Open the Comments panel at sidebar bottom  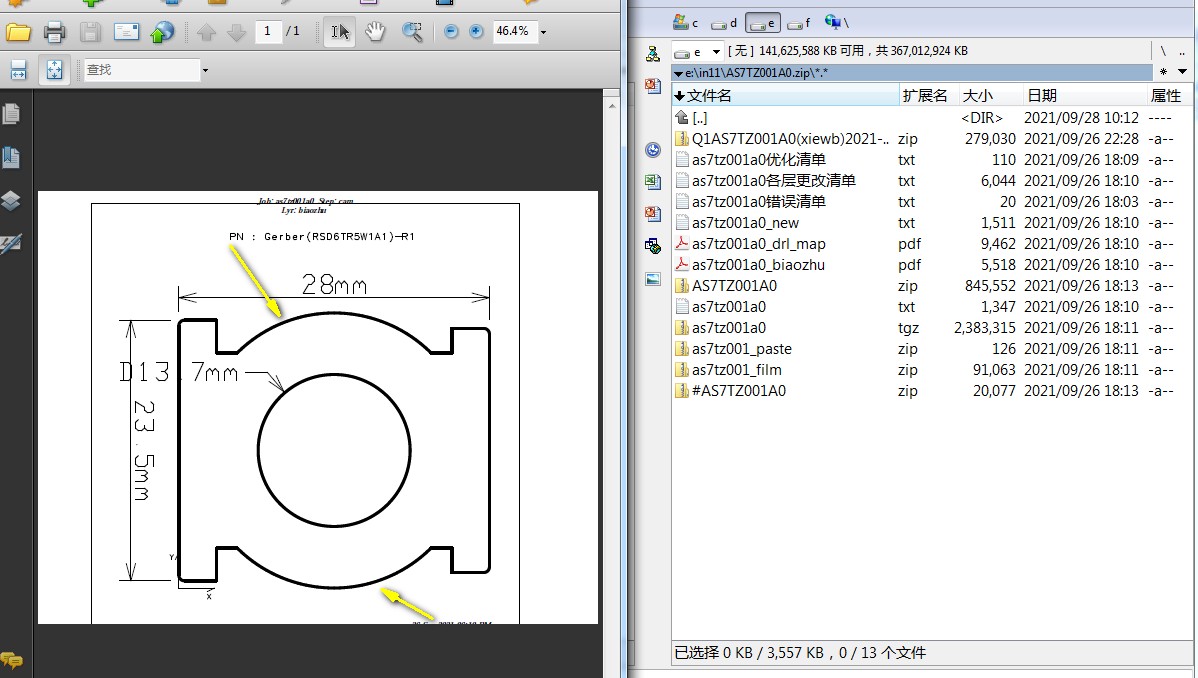(11, 659)
